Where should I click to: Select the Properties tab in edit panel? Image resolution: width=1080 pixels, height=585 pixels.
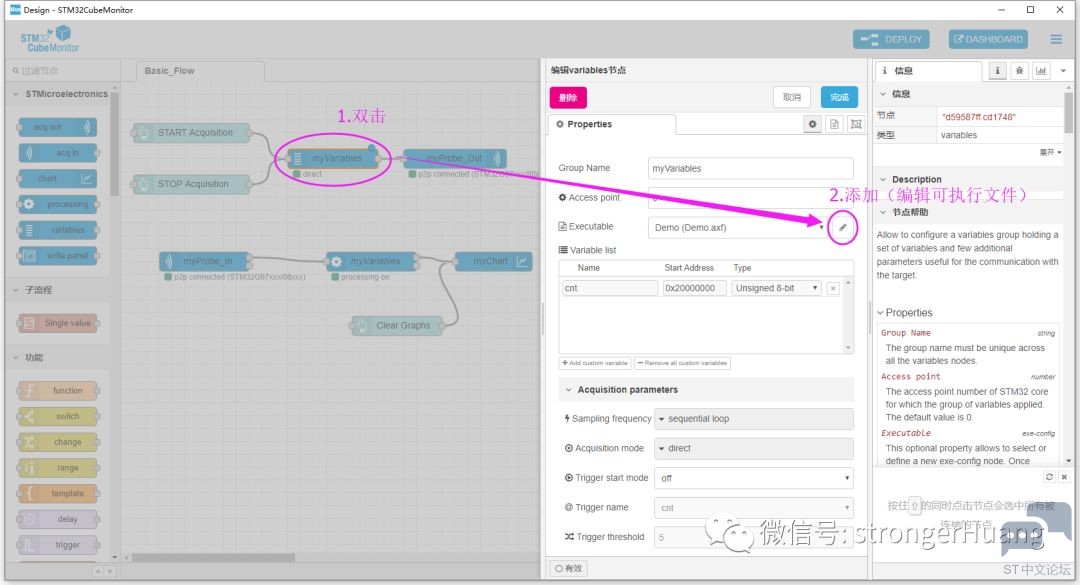pos(612,124)
